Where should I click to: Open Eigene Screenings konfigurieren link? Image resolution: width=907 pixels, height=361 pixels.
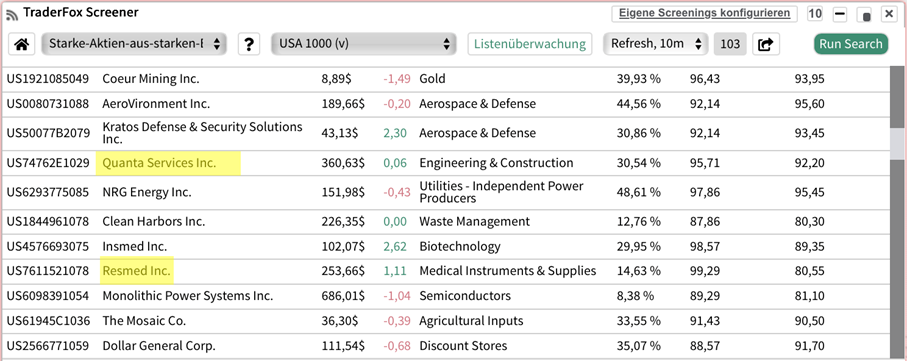pyautogui.click(x=704, y=13)
